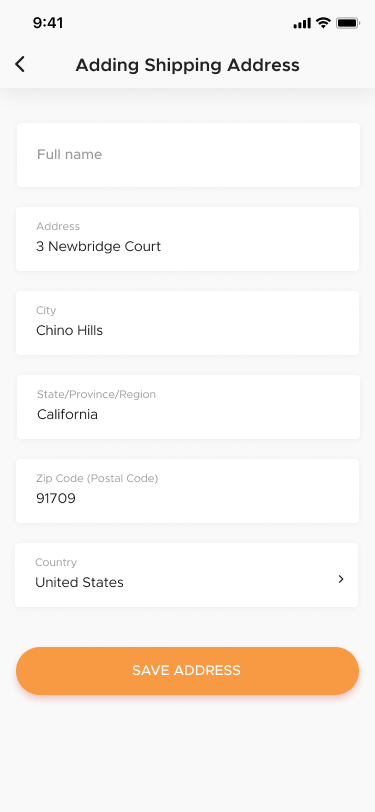375x812 pixels.
Task: Click the 9:41 clock in status bar
Action: (48, 23)
